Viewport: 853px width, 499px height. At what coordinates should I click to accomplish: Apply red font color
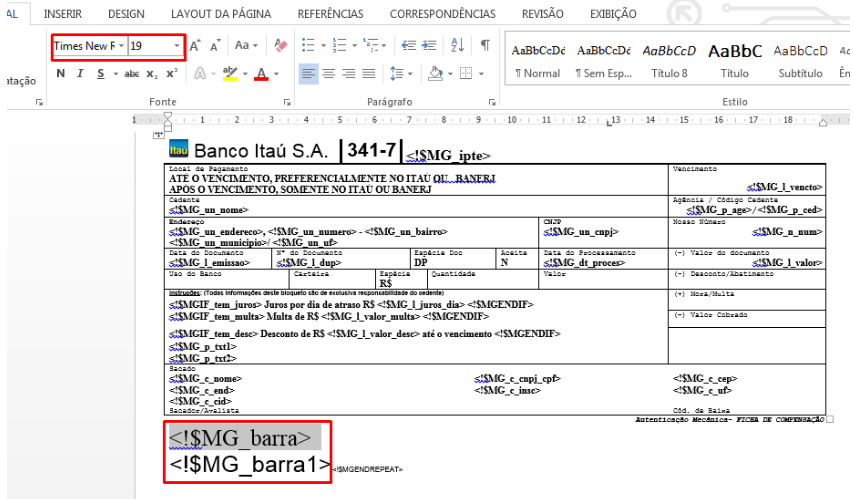(262, 73)
